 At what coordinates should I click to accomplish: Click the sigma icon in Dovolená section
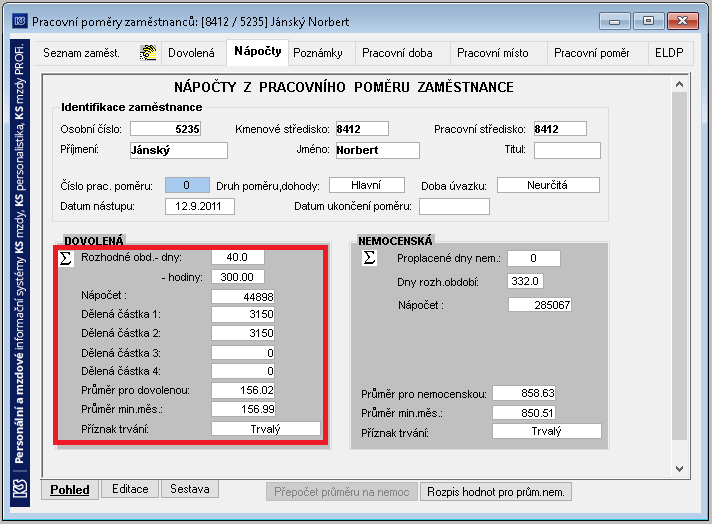coord(66,259)
